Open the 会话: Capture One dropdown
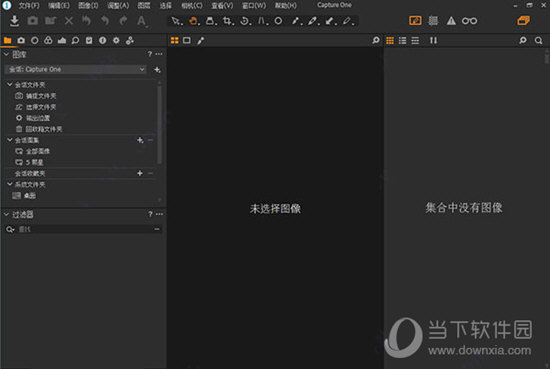This screenshot has height=369, width=550. pos(75,69)
